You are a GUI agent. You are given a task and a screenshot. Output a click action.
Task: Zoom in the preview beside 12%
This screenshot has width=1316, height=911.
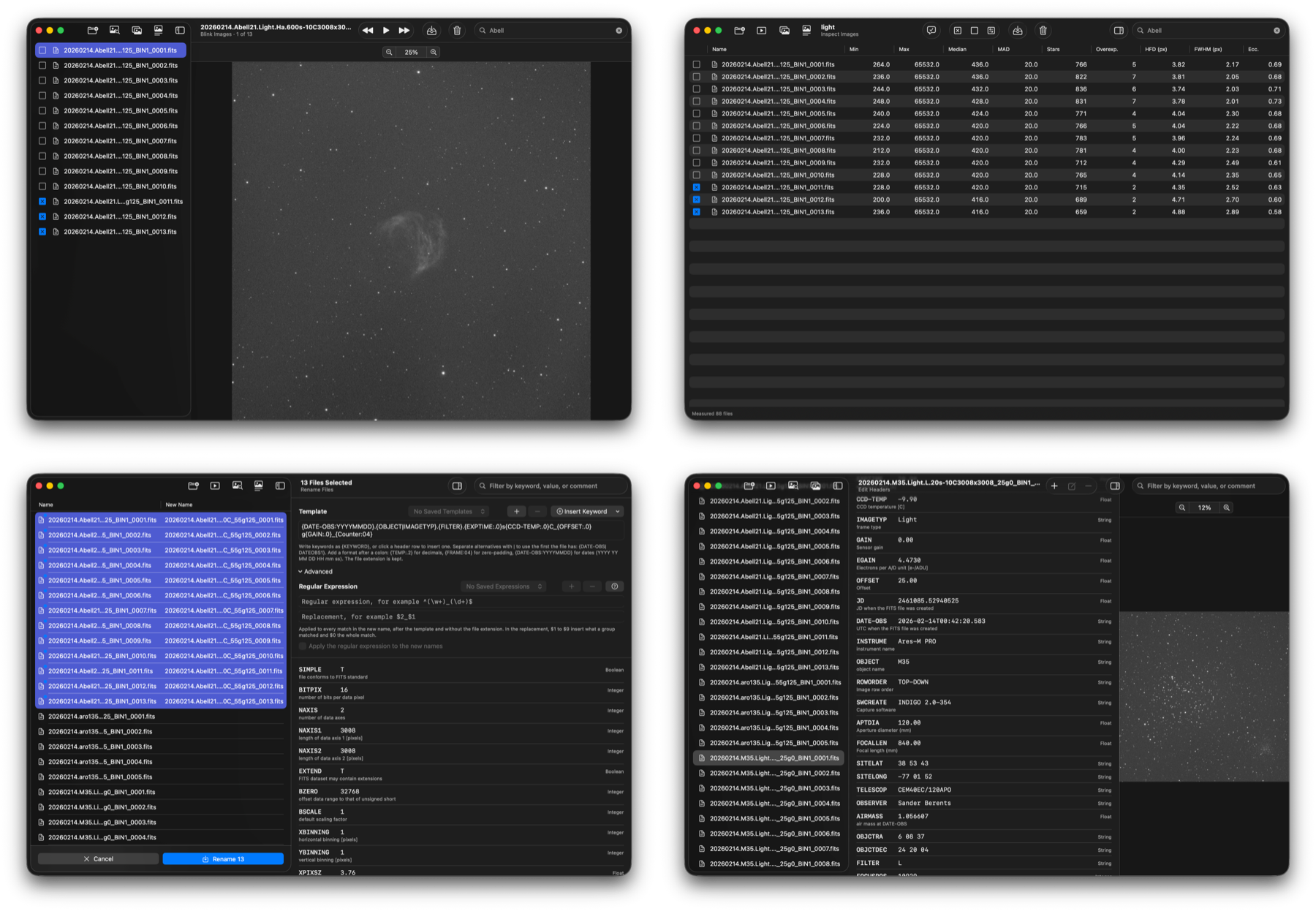click(x=1227, y=507)
